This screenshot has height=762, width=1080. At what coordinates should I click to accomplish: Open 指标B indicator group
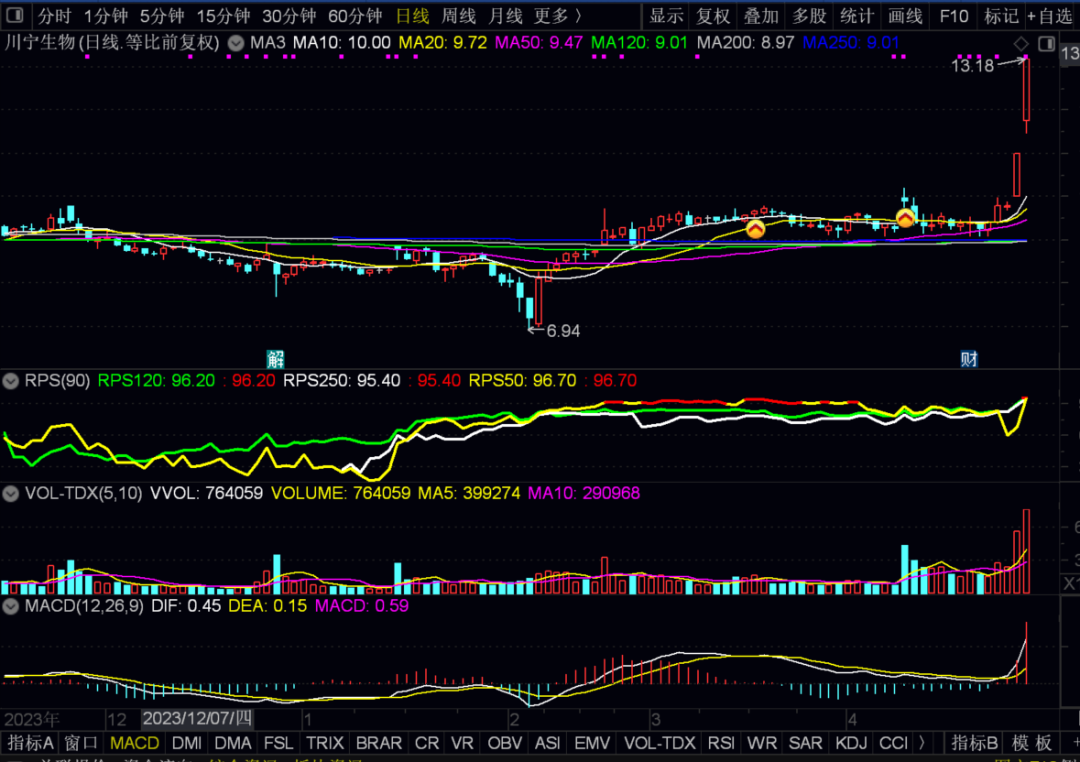[975, 743]
